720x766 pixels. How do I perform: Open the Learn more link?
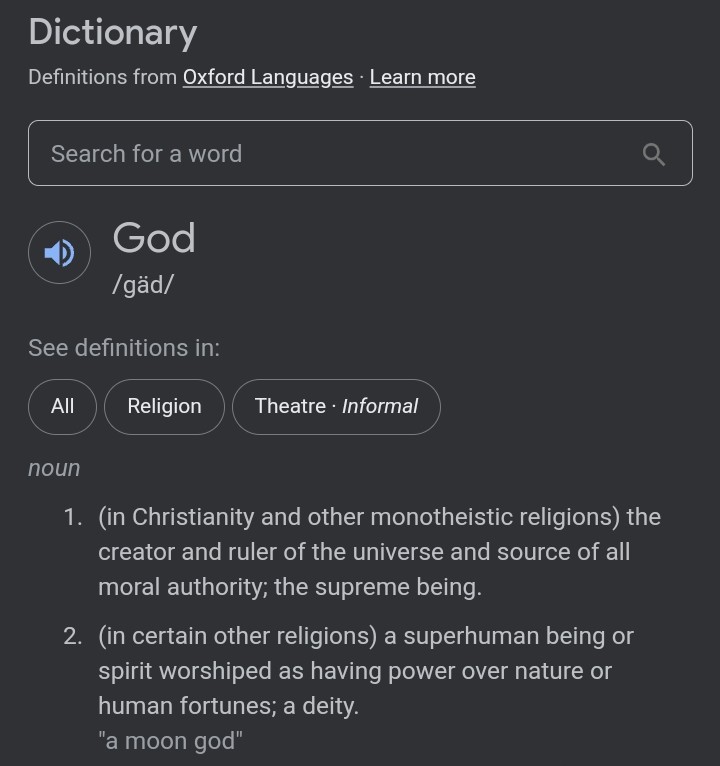422,77
